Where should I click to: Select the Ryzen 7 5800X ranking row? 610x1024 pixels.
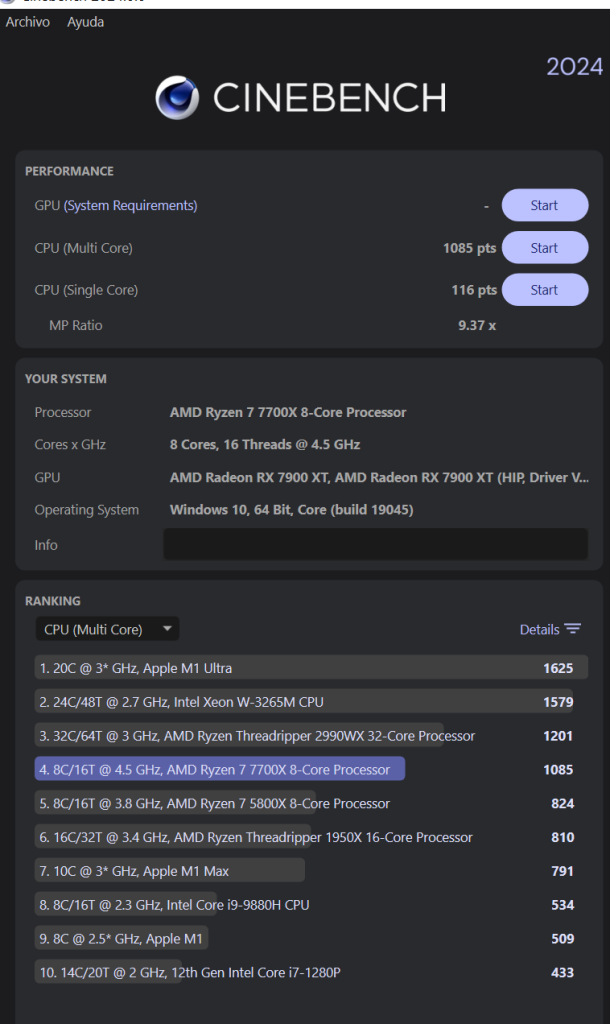point(311,803)
